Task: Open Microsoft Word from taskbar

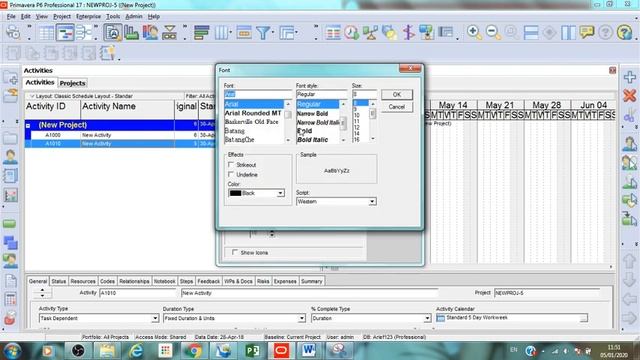Action: (x=309, y=351)
